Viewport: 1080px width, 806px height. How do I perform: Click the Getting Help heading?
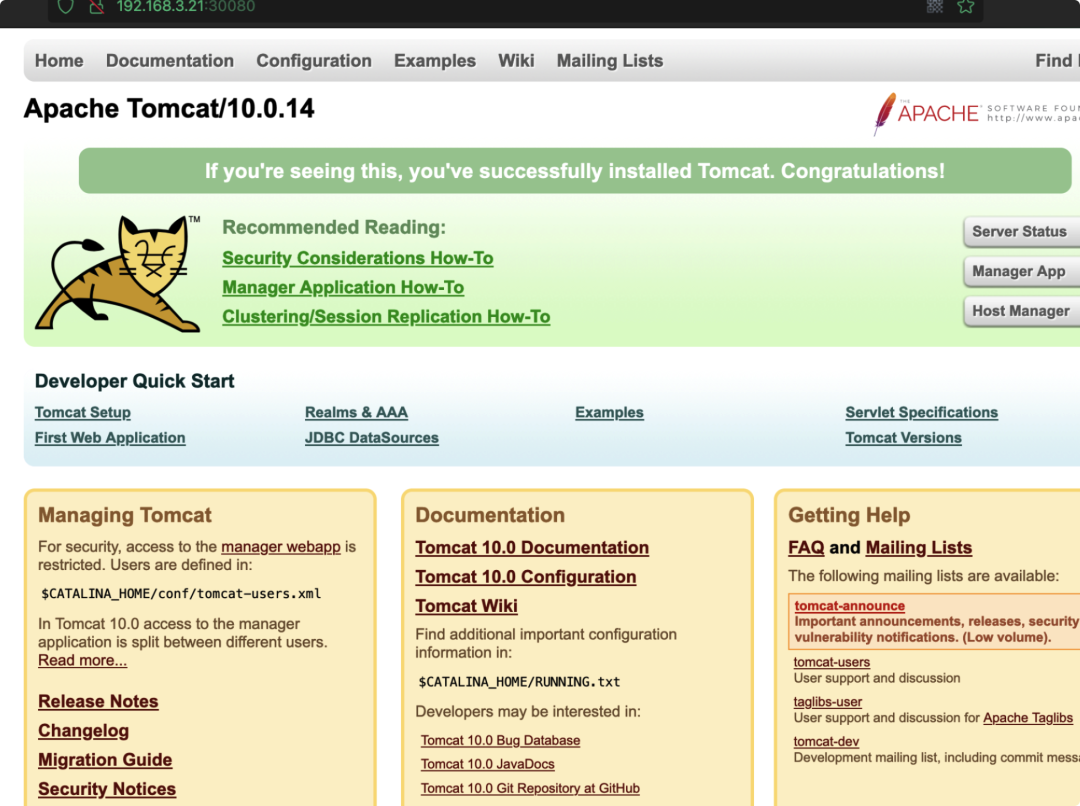pos(849,515)
